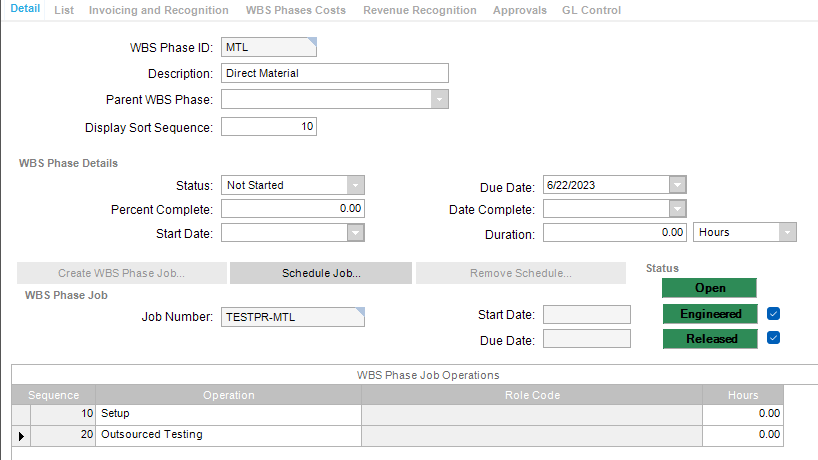The width and height of the screenshot is (818, 460).
Task: Expand the Duration Hours unit dropdown
Action: (x=787, y=232)
